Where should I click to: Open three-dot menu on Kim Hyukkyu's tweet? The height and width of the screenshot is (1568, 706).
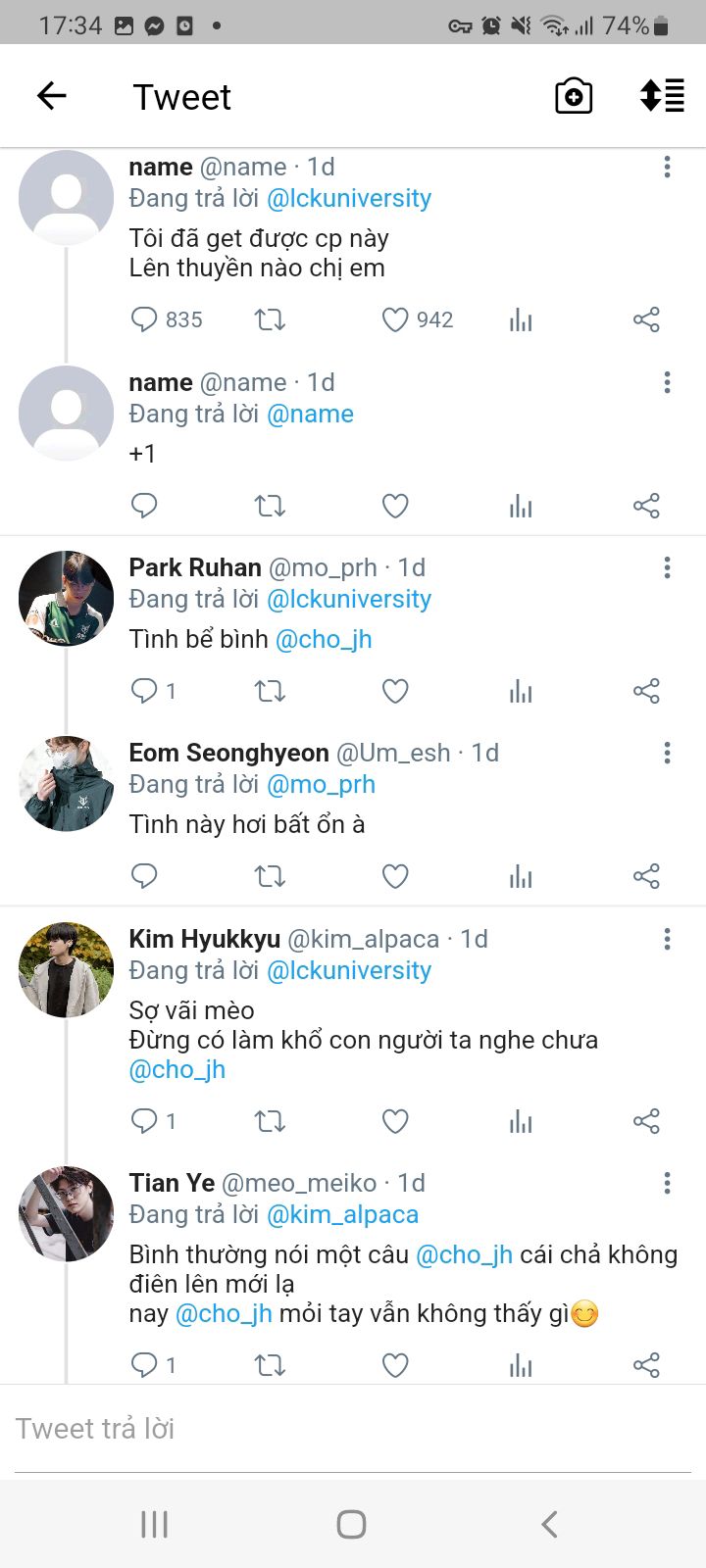pos(667,939)
